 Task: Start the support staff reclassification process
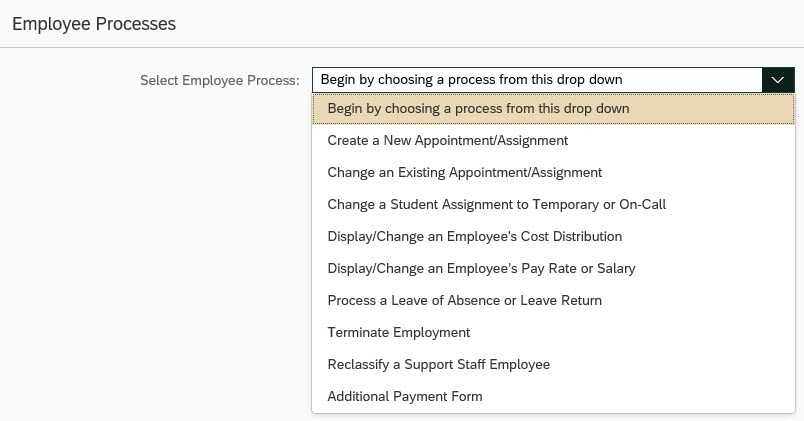[x=438, y=364]
